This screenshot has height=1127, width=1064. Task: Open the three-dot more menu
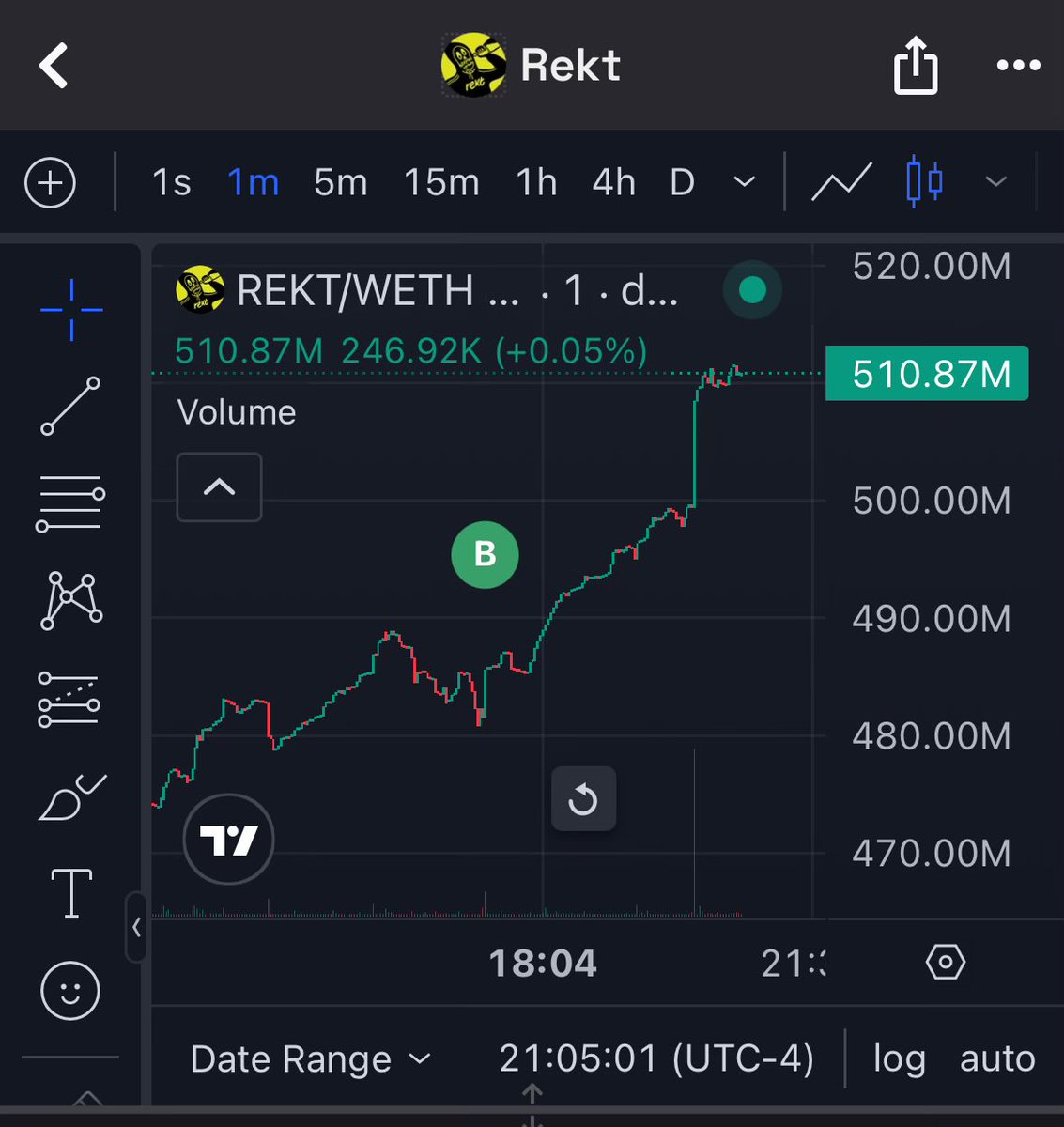1019,66
